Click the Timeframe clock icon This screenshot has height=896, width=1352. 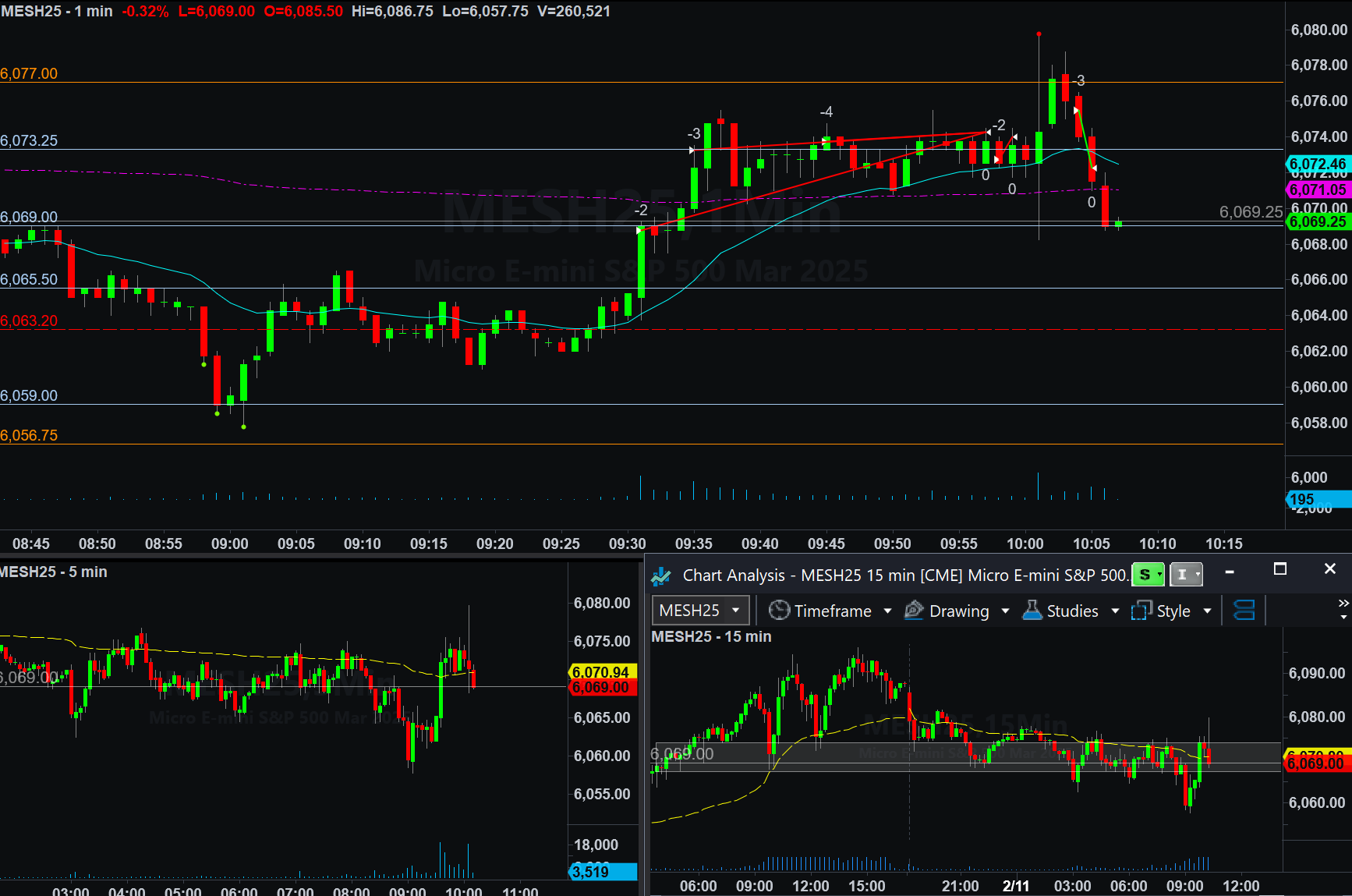point(779,611)
